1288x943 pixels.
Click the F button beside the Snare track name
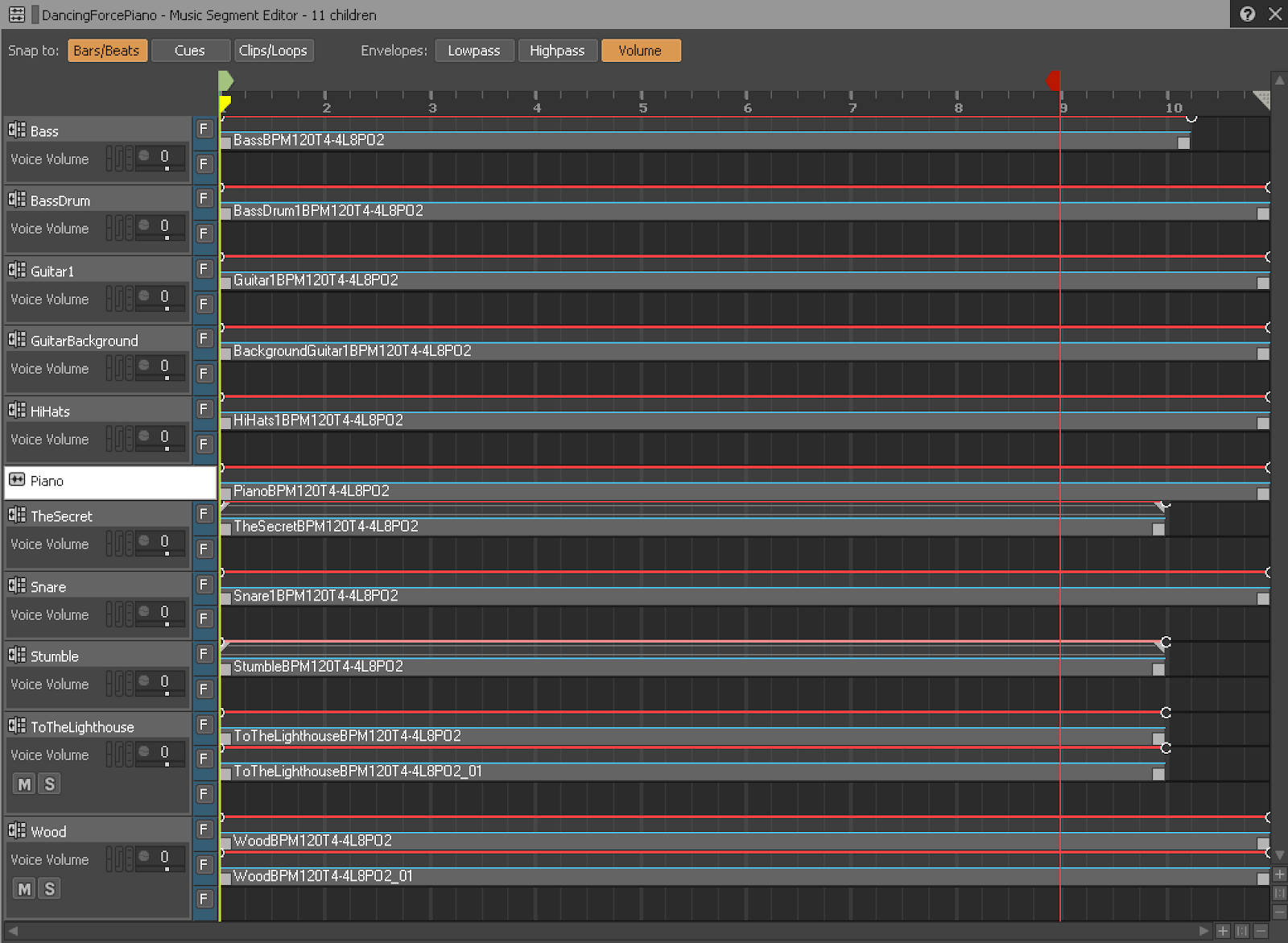(x=204, y=585)
